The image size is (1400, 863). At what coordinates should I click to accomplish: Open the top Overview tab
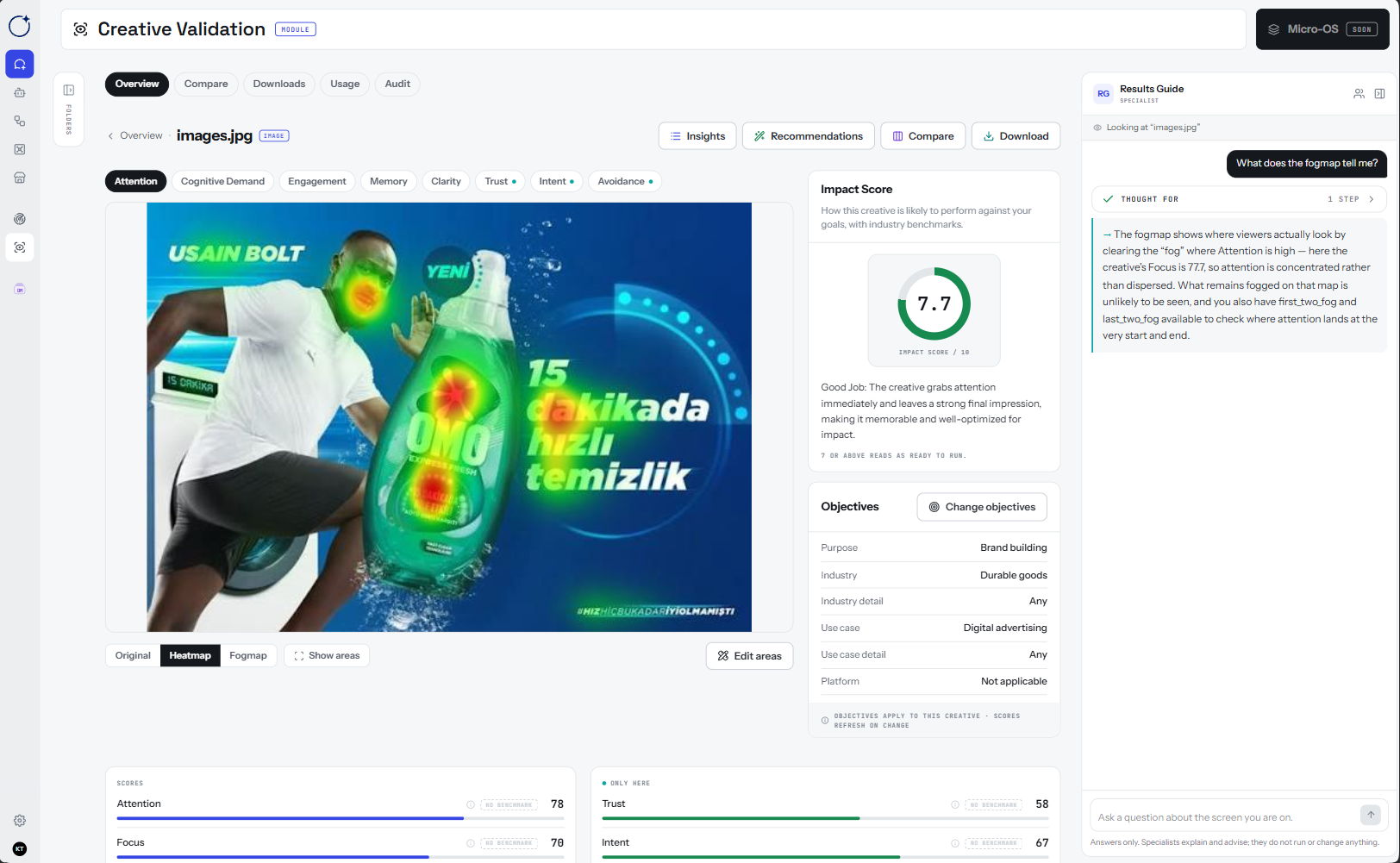(137, 84)
